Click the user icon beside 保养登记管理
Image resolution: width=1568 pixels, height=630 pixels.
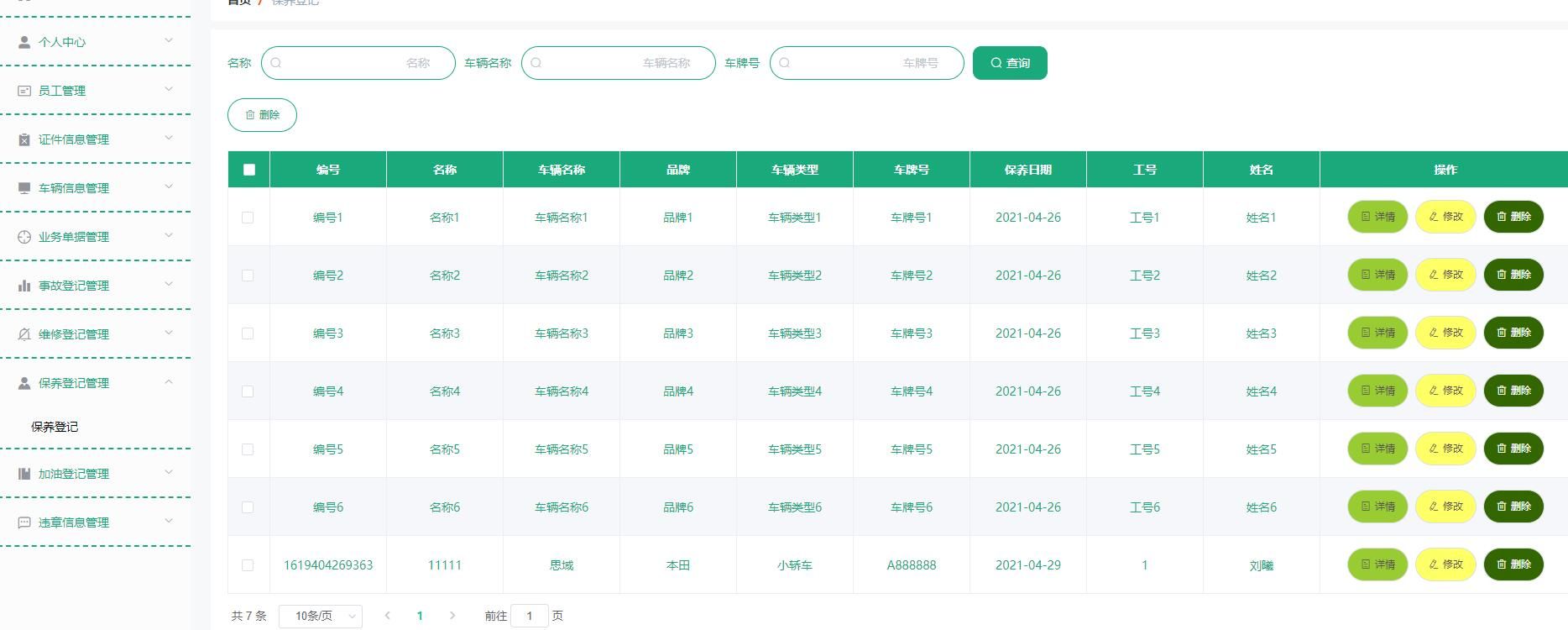coord(24,382)
